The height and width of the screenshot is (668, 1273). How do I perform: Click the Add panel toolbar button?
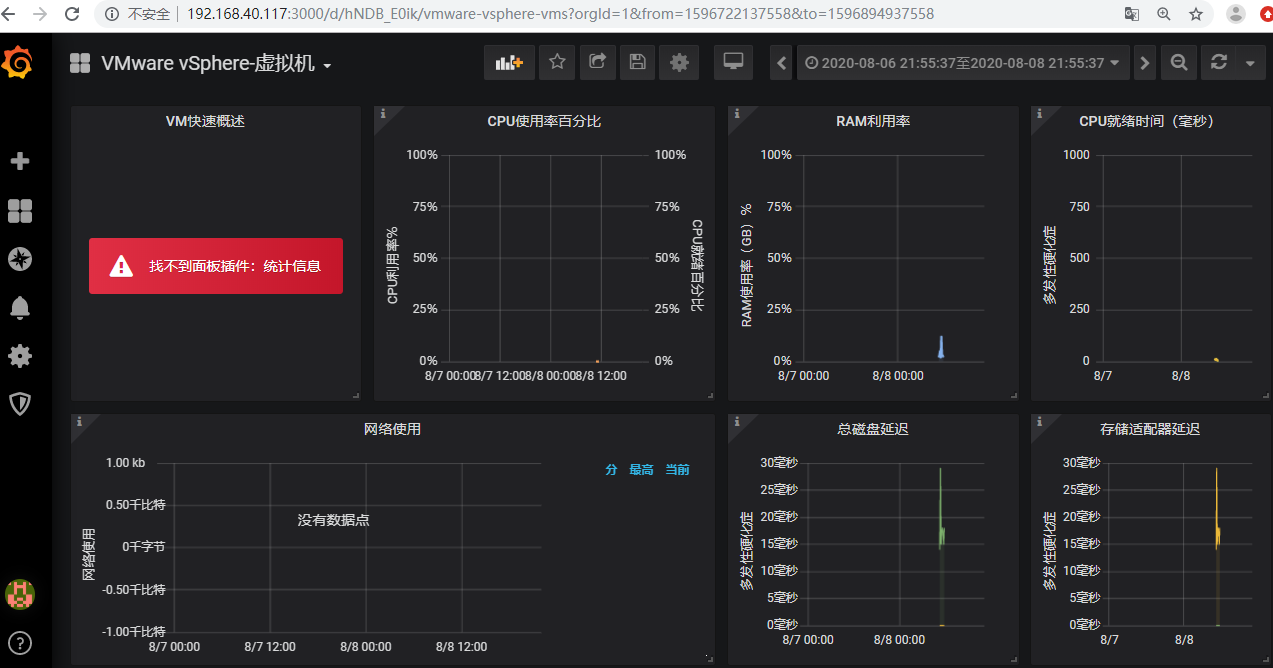click(x=509, y=62)
